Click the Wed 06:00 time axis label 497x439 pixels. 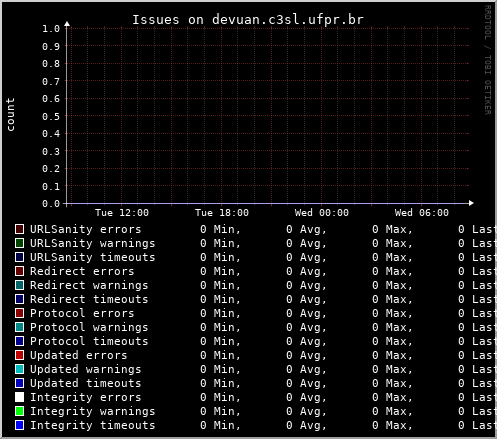pos(422,213)
